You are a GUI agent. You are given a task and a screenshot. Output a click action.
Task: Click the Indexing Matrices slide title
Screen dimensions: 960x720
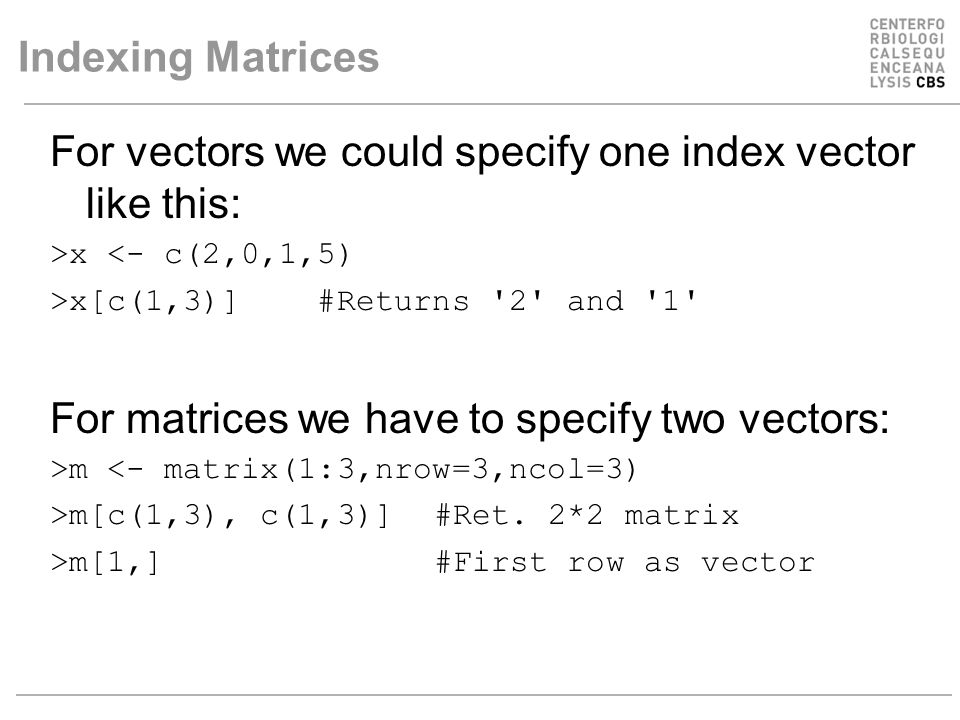199,58
